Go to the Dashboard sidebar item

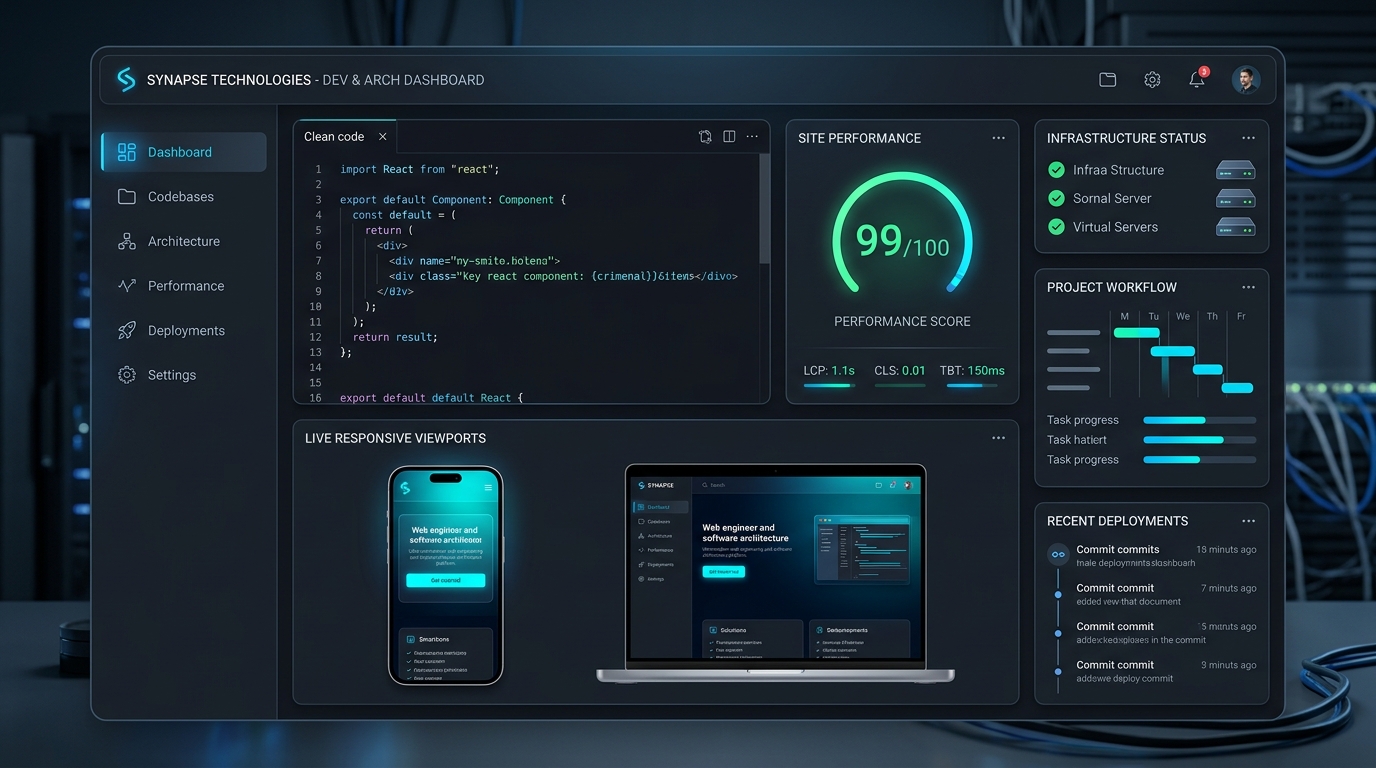click(x=184, y=152)
